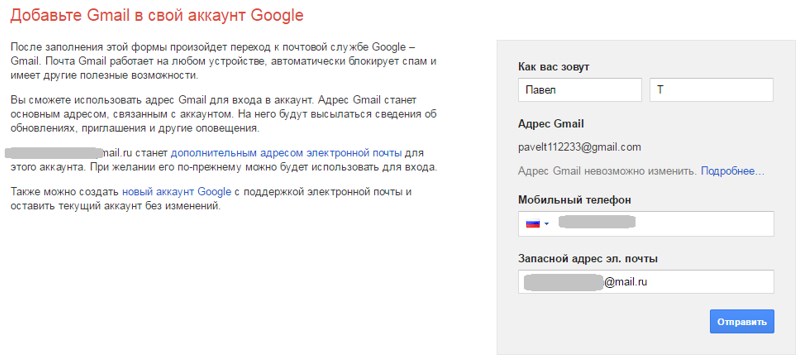The image size is (804, 363).
Task: Click the Адрес Gmail label
Action: click(x=551, y=124)
